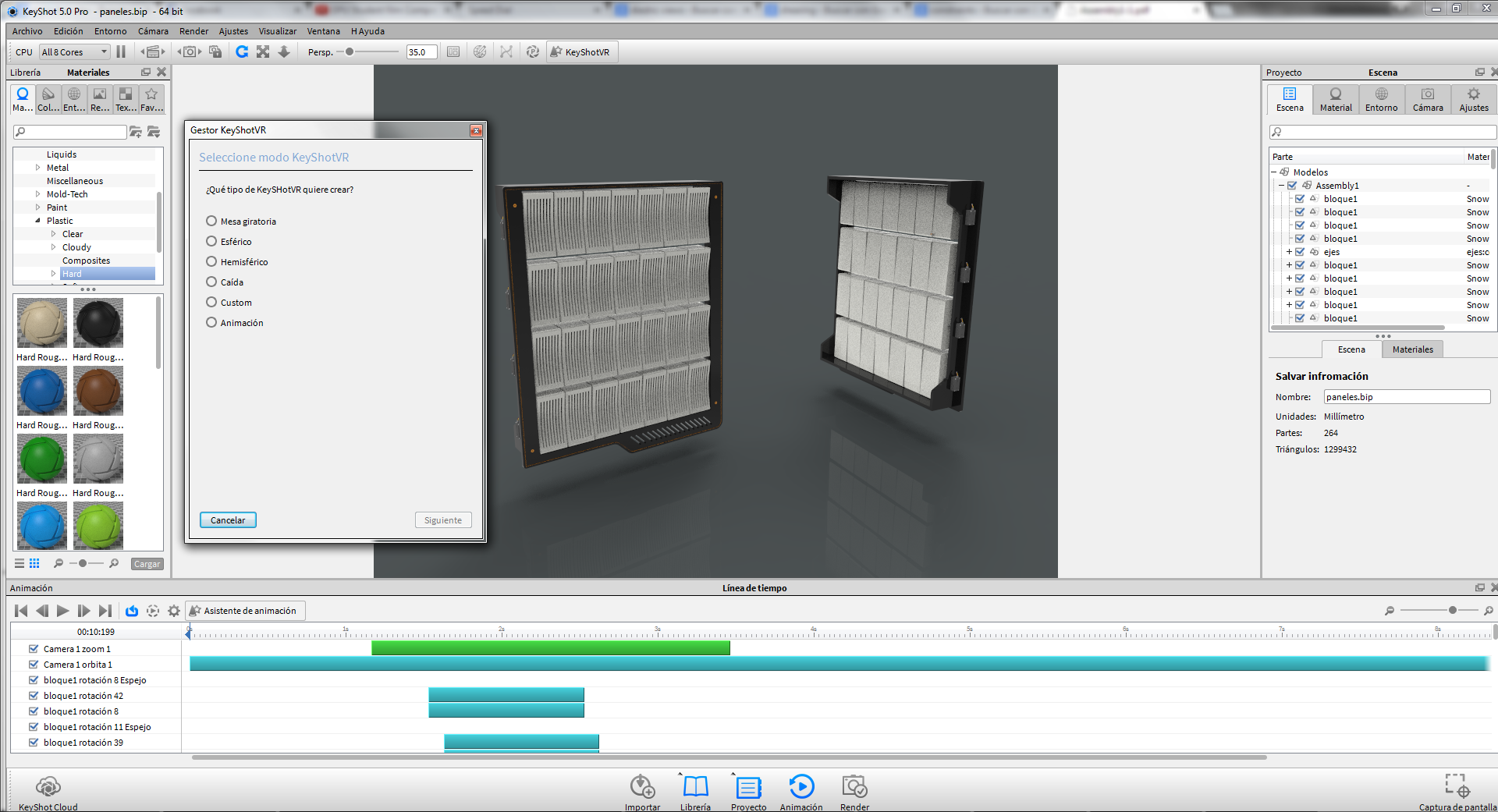Select the Hemisférico radio option
Viewport: 1498px width, 812px height.
pyautogui.click(x=211, y=261)
